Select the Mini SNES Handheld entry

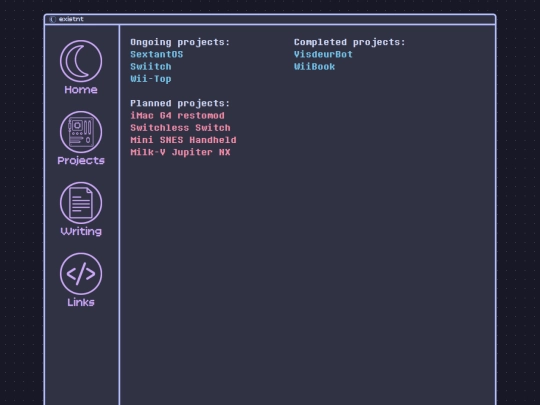(x=183, y=140)
